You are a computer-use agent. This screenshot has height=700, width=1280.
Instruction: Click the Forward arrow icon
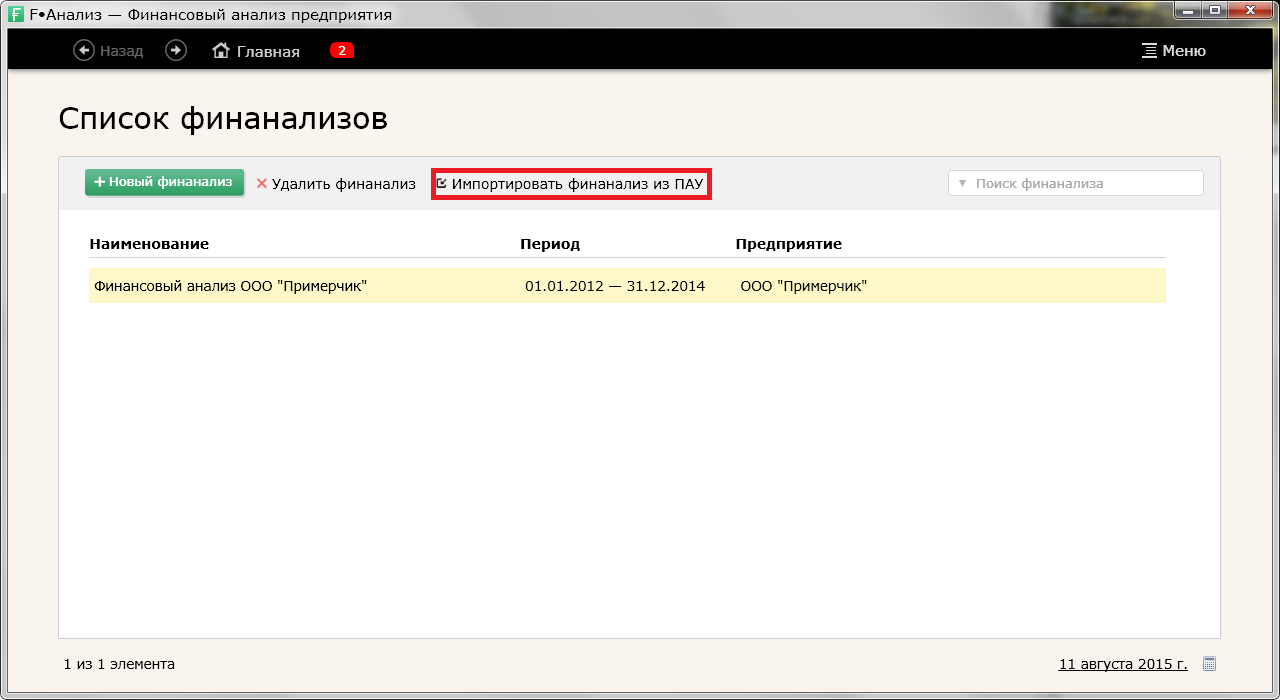coord(176,51)
